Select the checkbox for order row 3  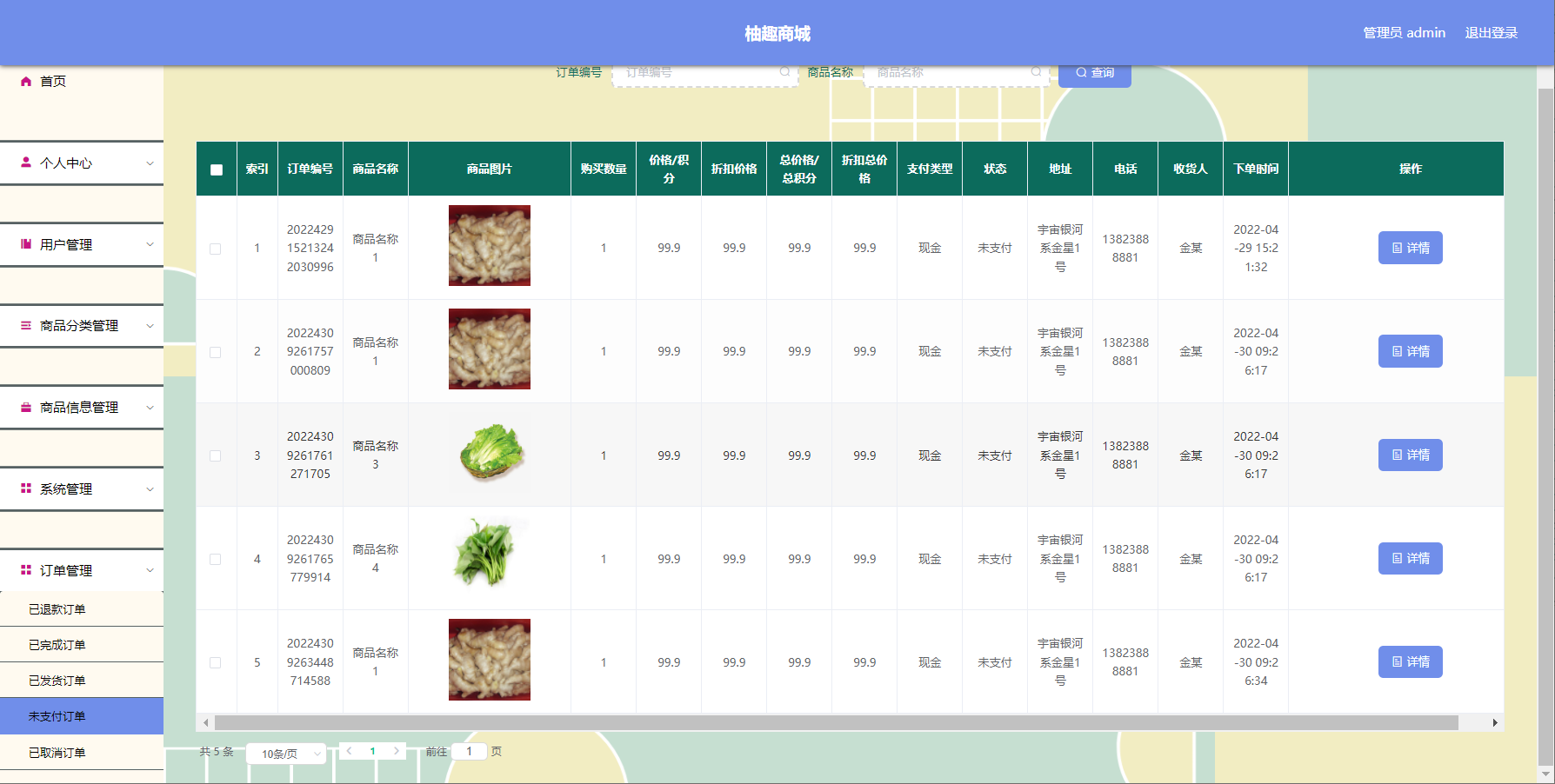pyautogui.click(x=216, y=455)
